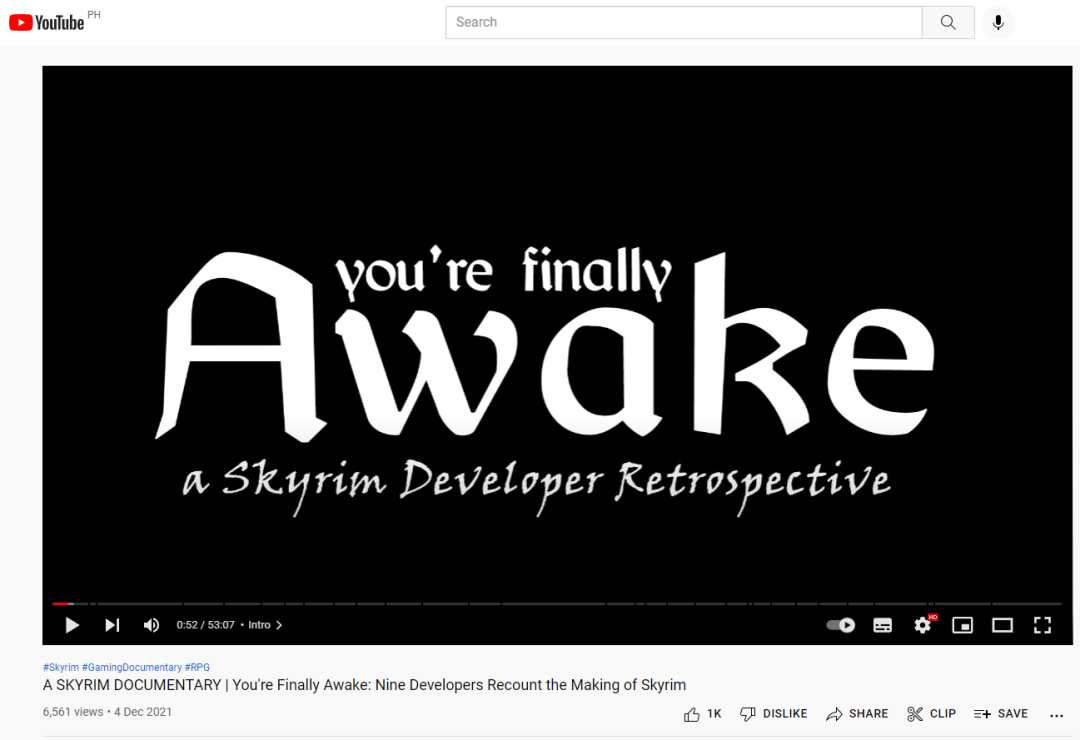The image size is (1080, 740).
Task: Share the video via SHARE button
Action: 858,714
